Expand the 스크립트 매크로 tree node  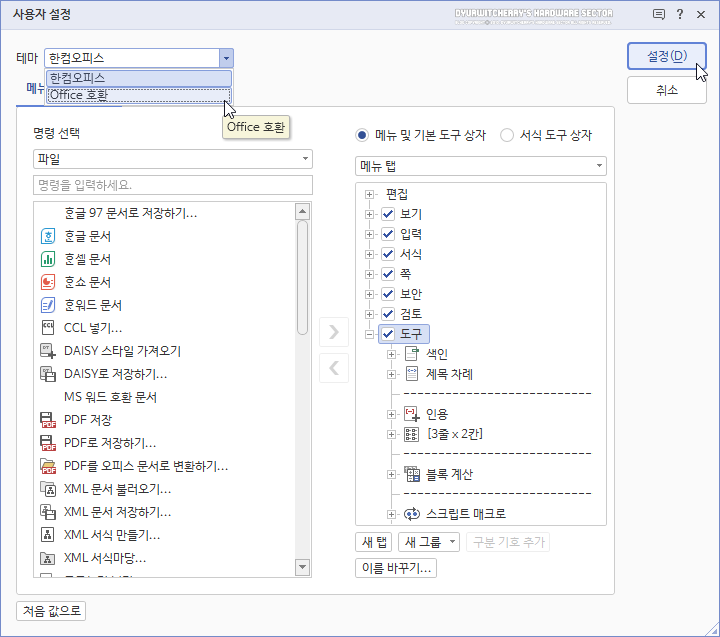click(391, 514)
